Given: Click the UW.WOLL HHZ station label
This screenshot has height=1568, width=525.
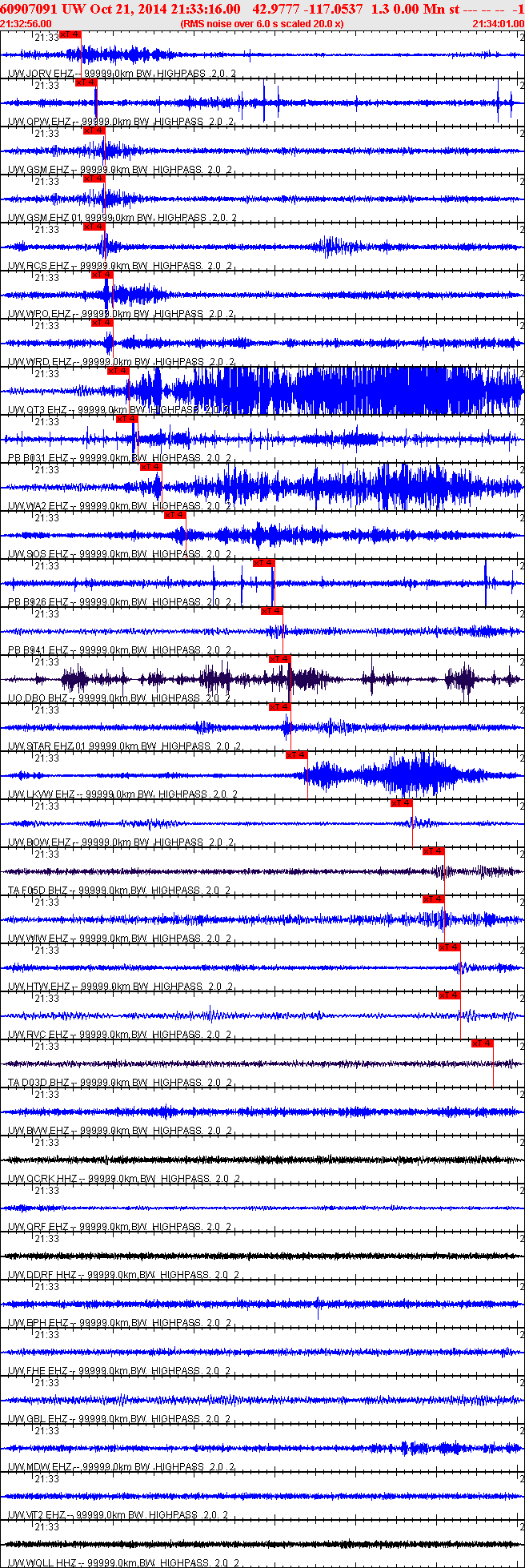Looking at the screenshot, I should (x=42, y=1563).
